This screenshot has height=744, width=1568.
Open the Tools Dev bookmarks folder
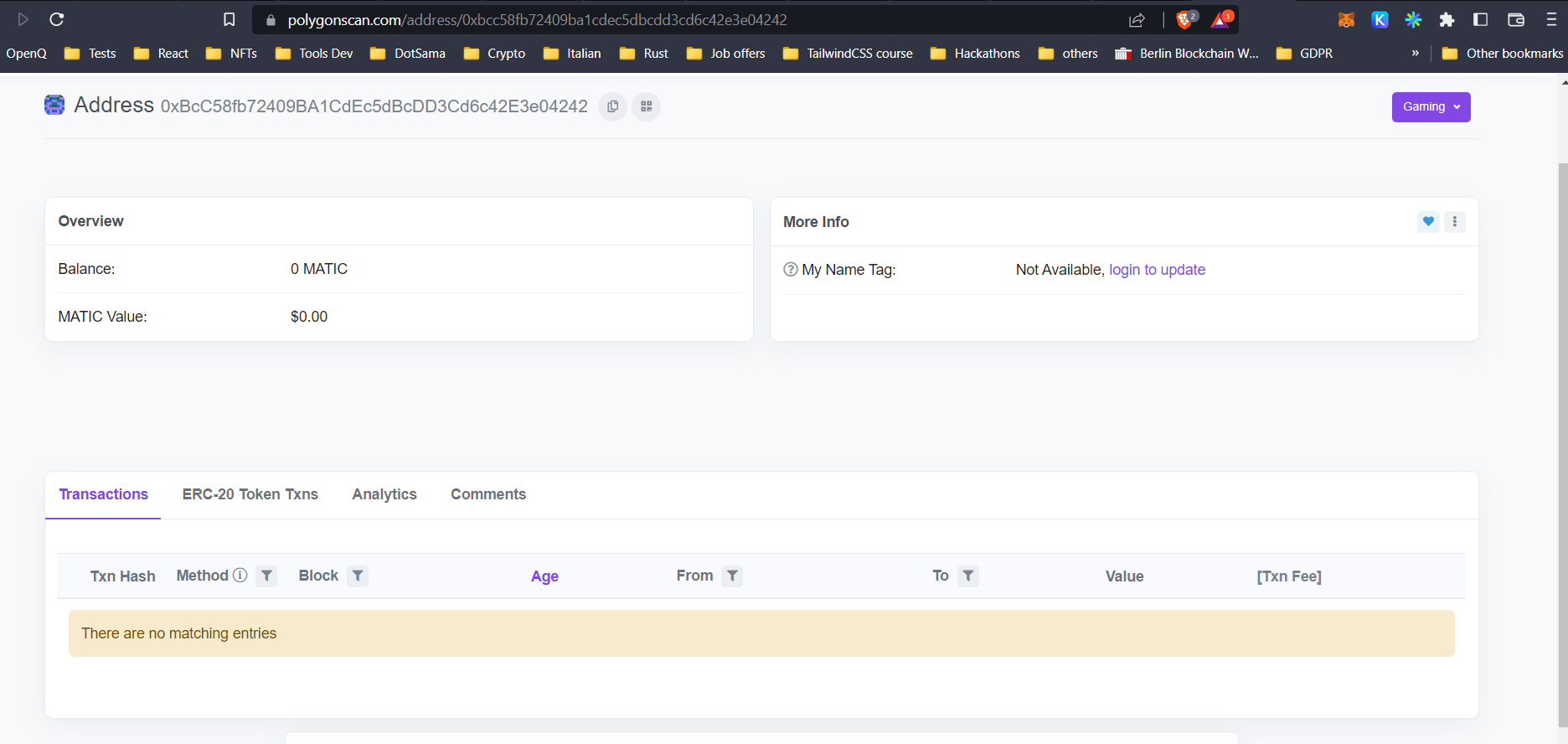point(314,53)
